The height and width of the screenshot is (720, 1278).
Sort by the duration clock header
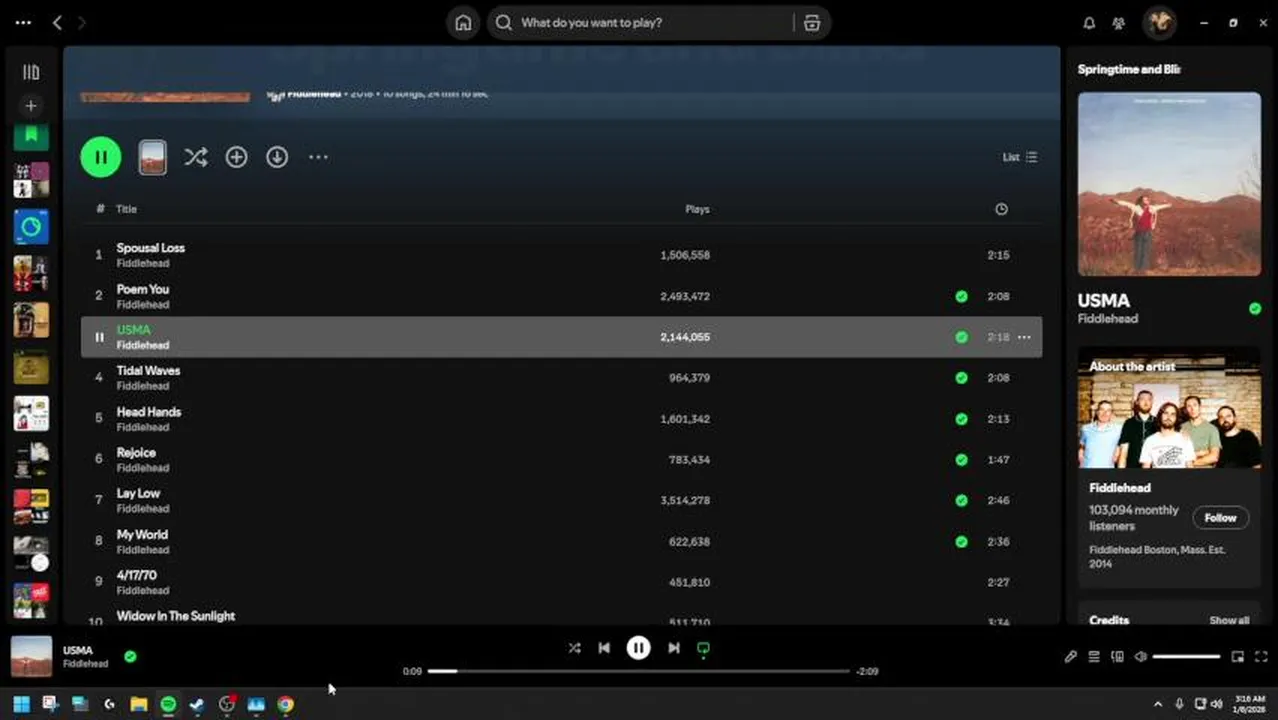pyautogui.click(x=1001, y=209)
